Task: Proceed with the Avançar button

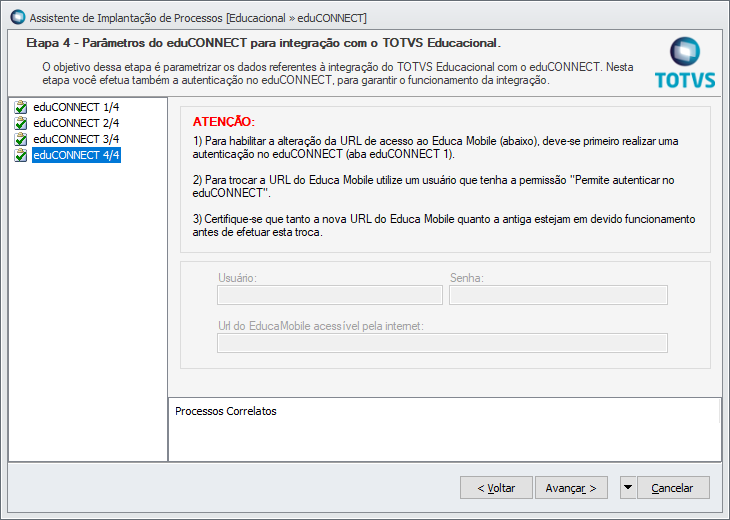Action: tap(571, 487)
